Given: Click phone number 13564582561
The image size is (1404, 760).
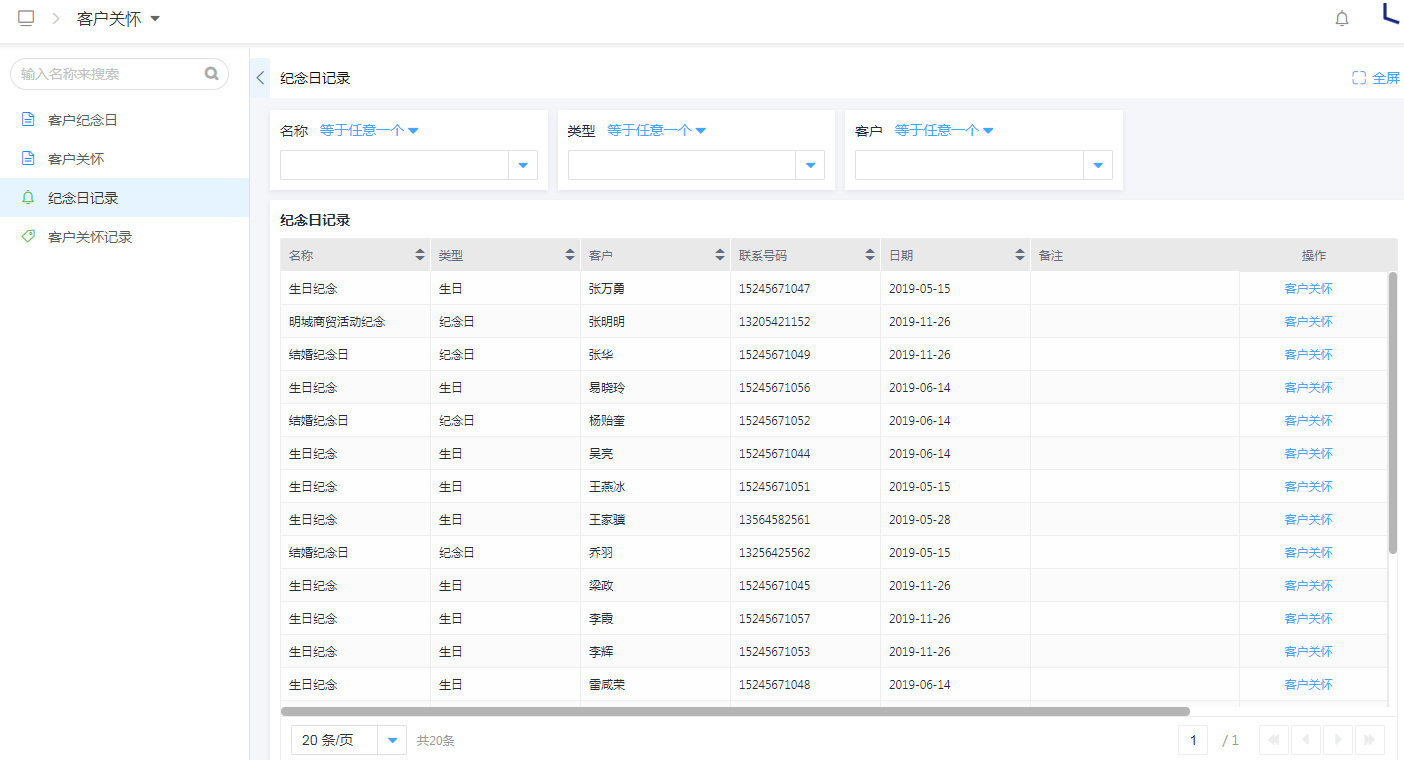Looking at the screenshot, I should click(x=774, y=520).
